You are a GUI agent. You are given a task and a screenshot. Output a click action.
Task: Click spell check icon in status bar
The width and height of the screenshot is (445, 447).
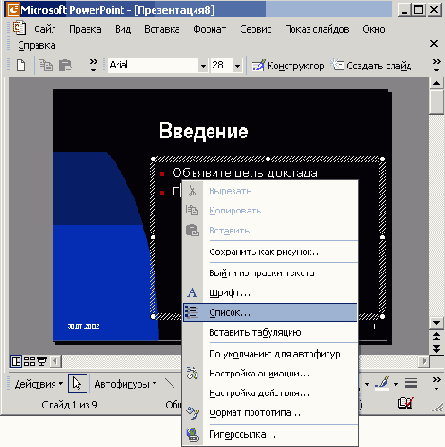tap(405, 403)
